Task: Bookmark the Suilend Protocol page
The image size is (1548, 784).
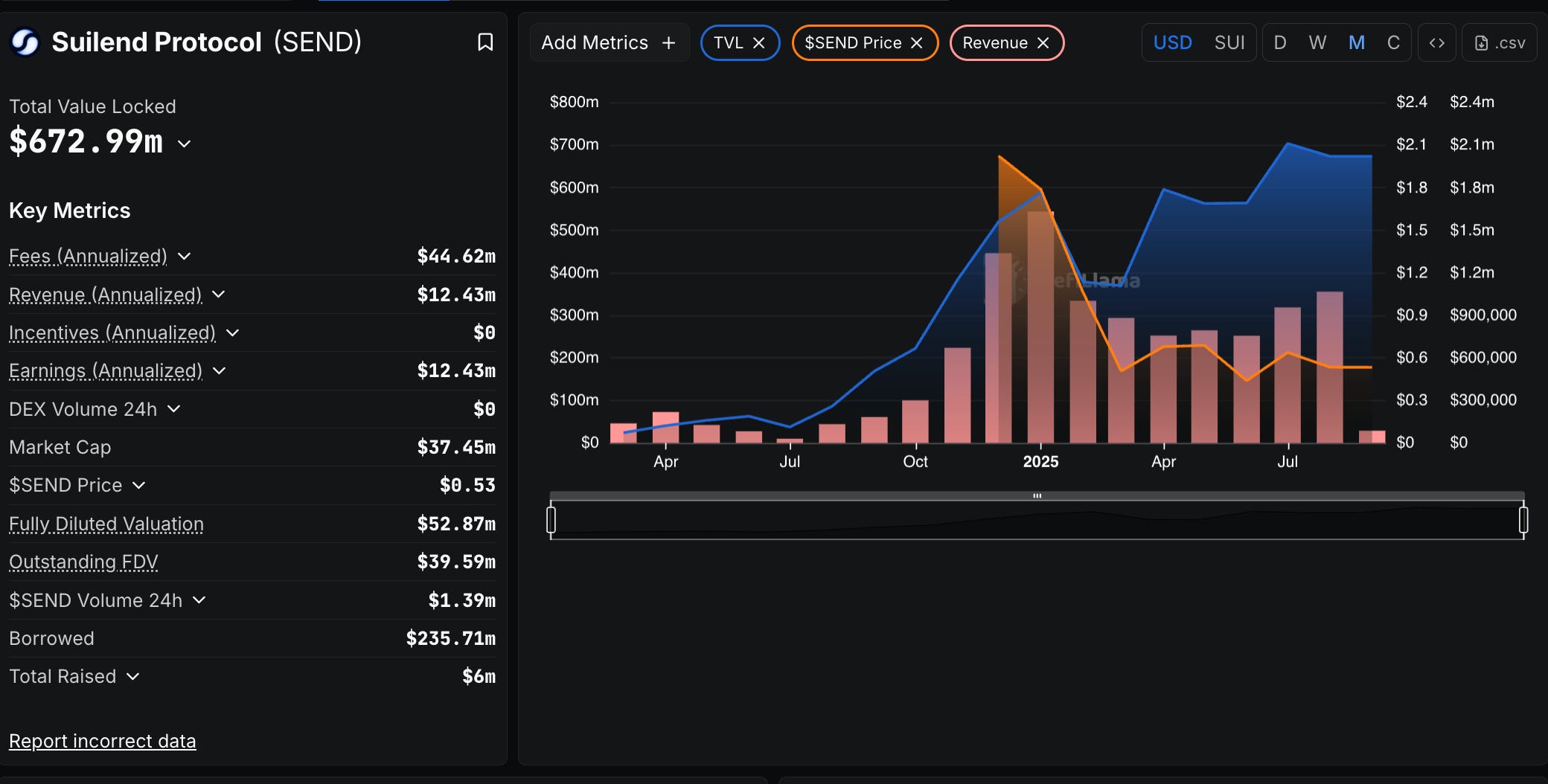Action: click(485, 42)
